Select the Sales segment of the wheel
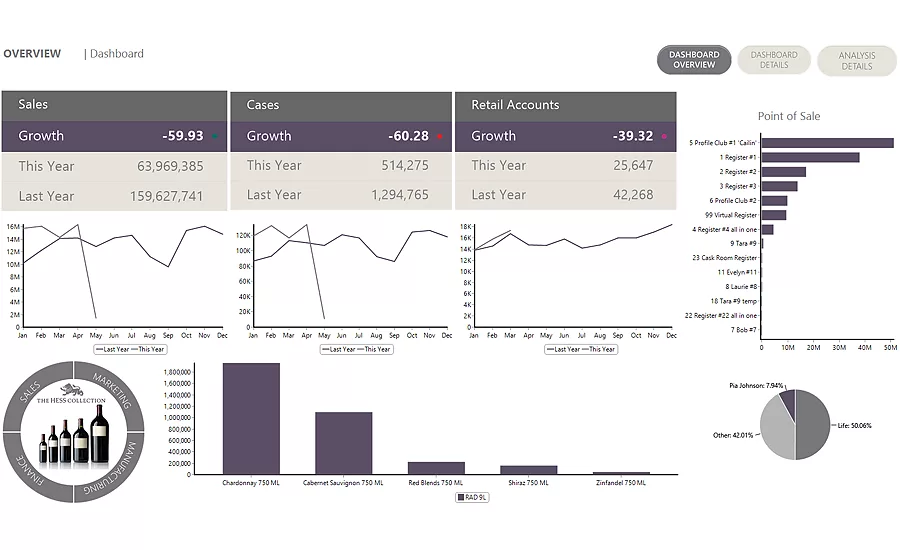 tap(32, 390)
